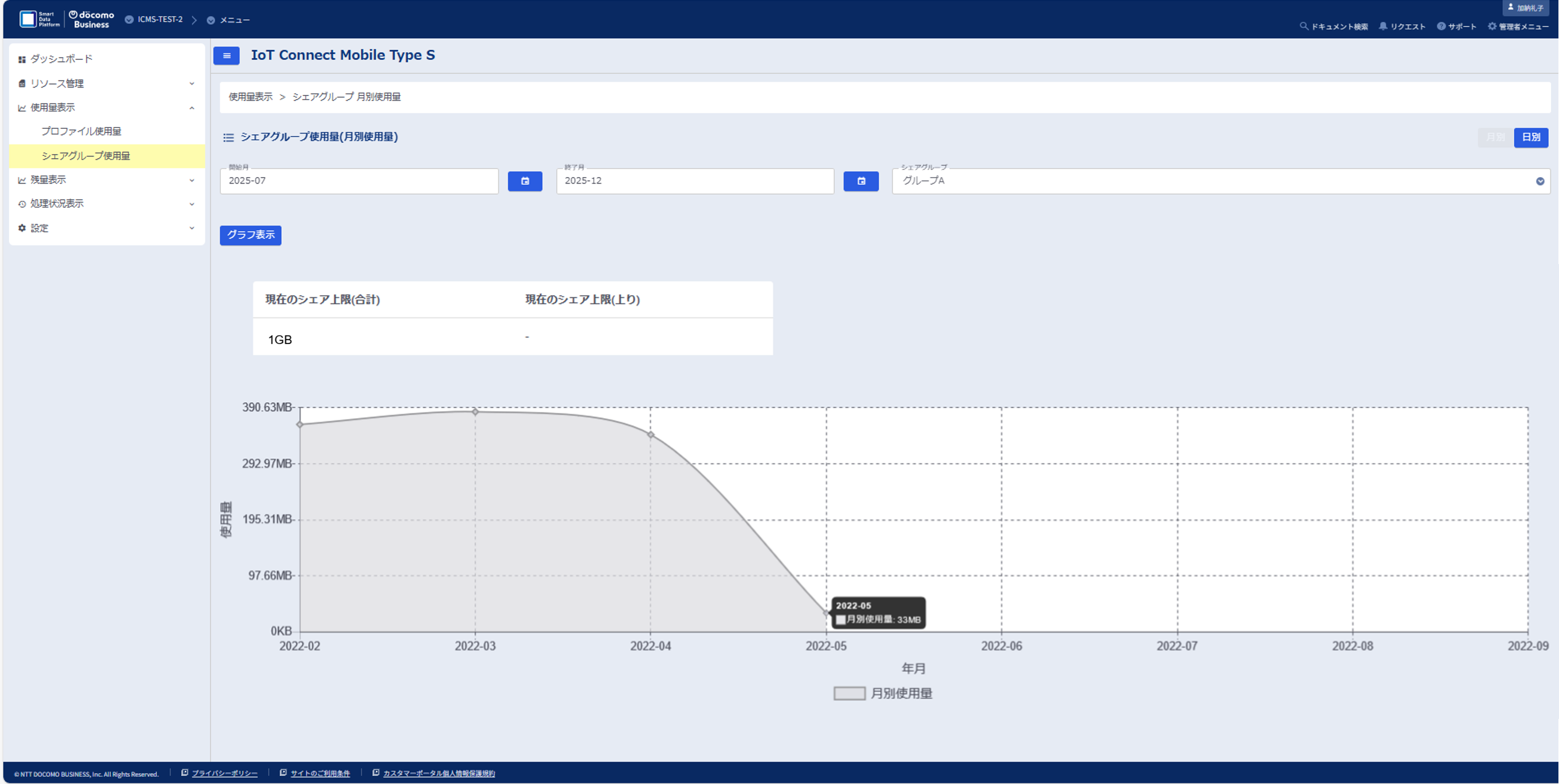
Task: Select プロファイル使用量 in the sidebar
Action: pyautogui.click(x=81, y=131)
